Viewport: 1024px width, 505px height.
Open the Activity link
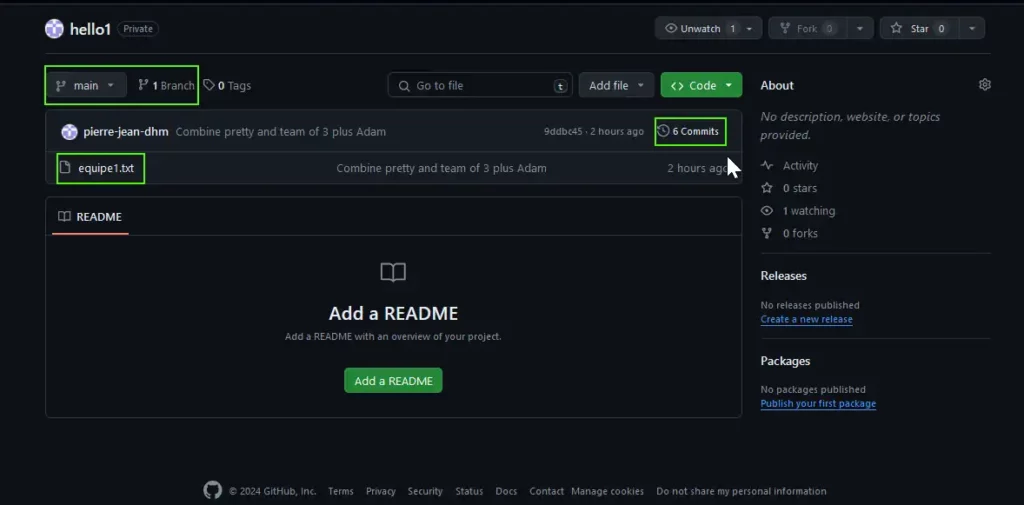790,166
